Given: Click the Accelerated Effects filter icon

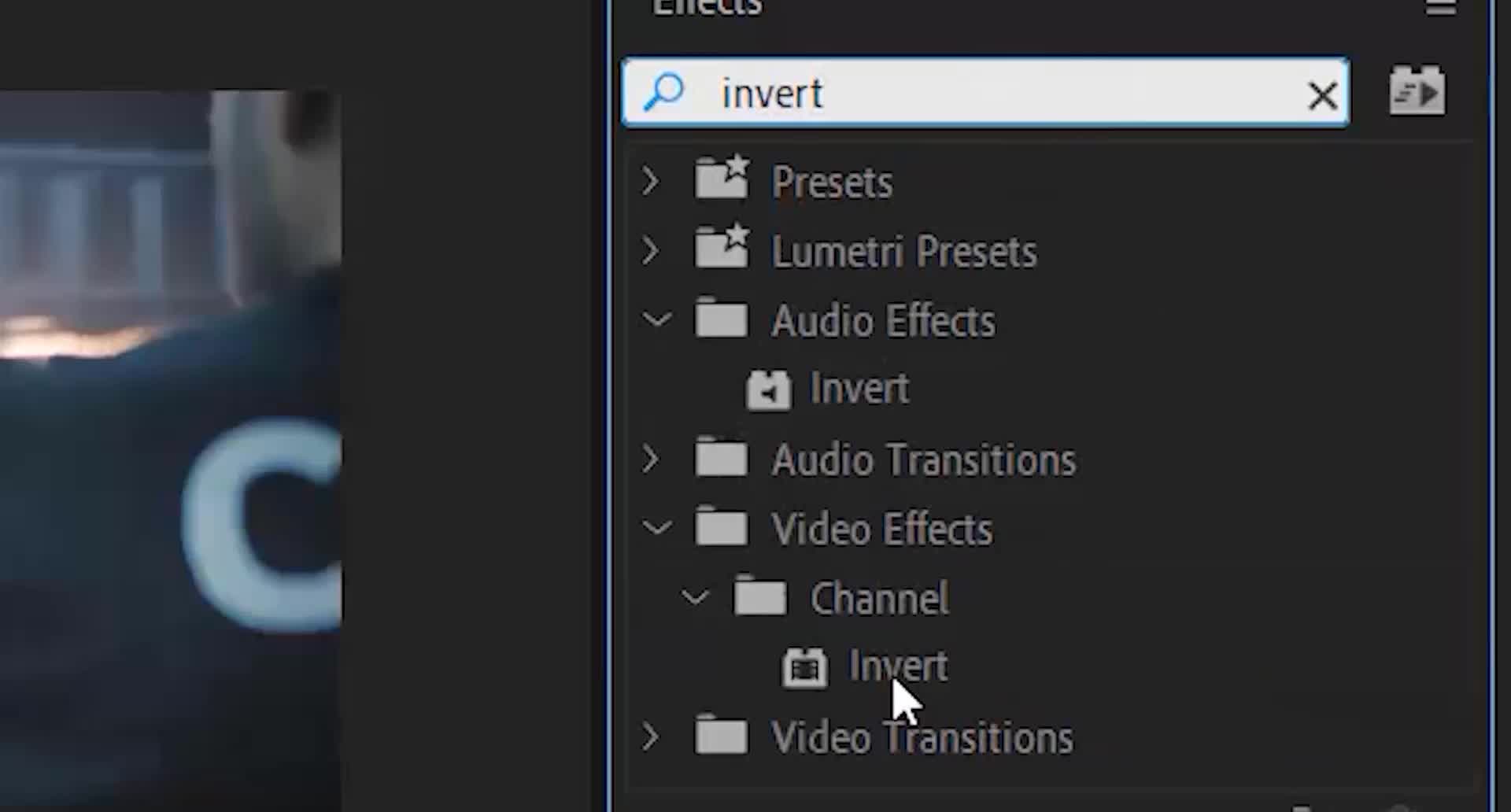Looking at the screenshot, I should click(x=1417, y=91).
